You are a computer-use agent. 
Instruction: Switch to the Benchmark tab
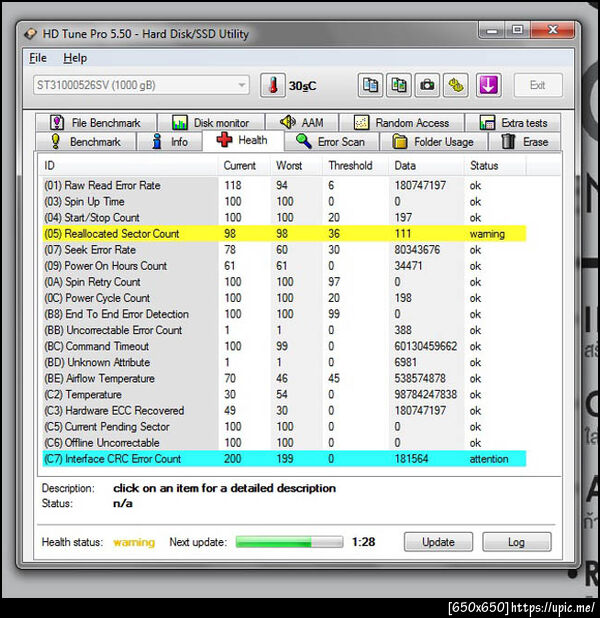(x=86, y=141)
